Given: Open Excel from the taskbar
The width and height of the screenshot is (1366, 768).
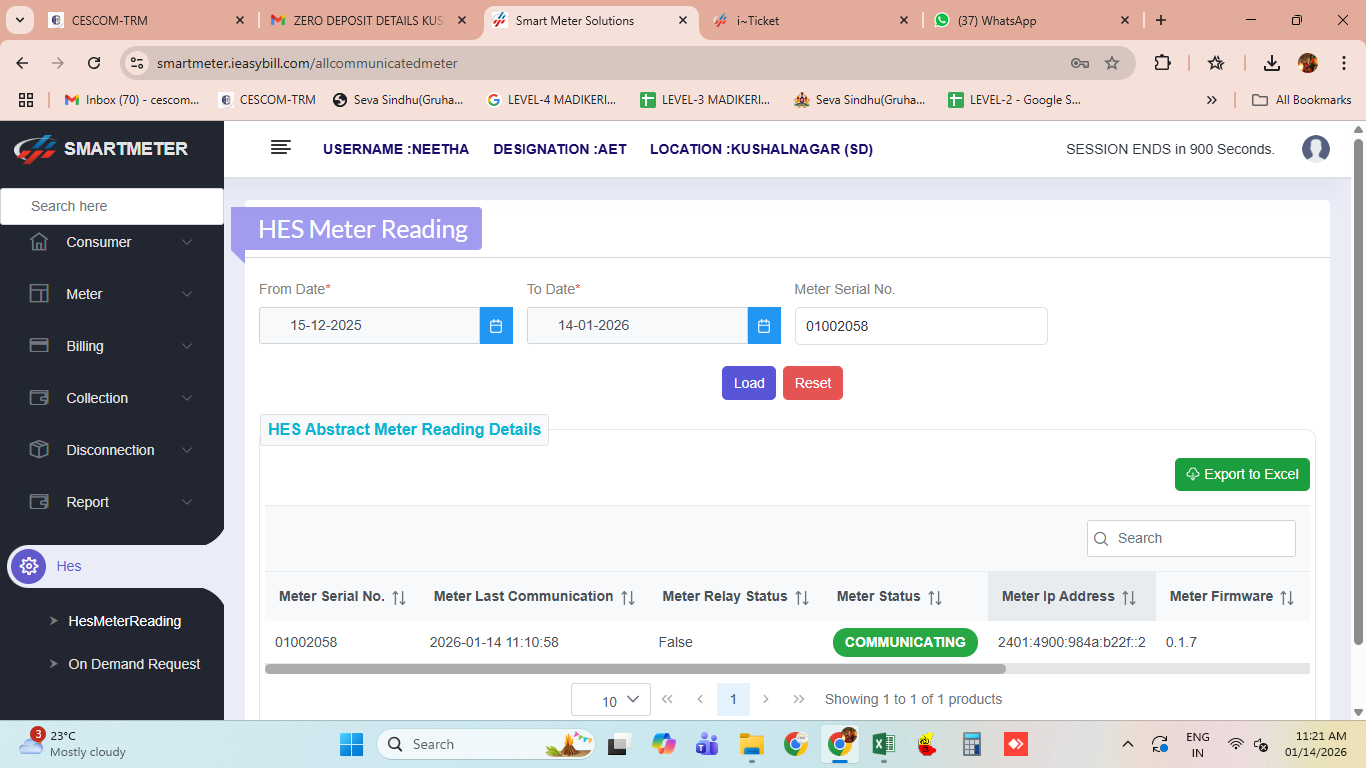Looking at the screenshot, I should 884,745.
